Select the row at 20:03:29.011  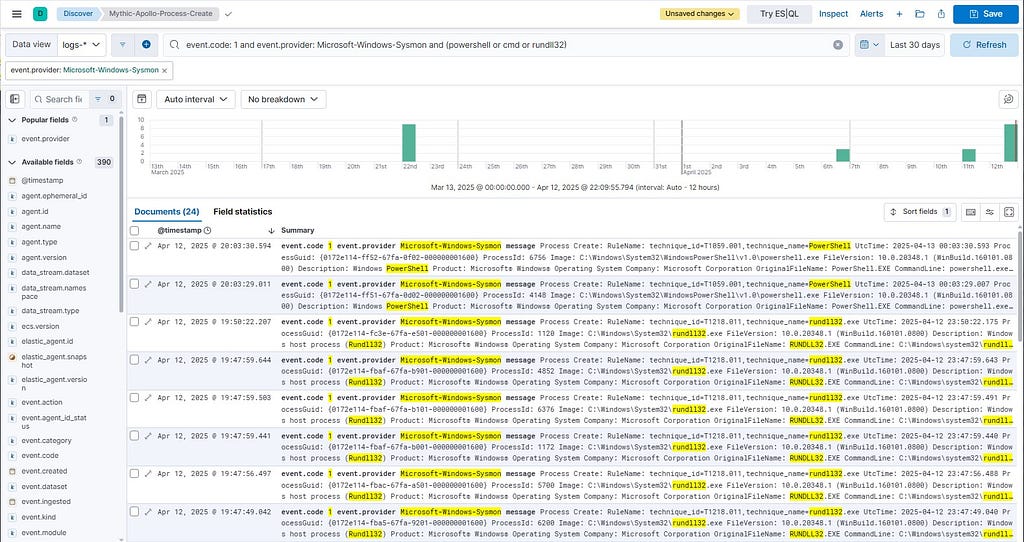click(x=135, y=284)
